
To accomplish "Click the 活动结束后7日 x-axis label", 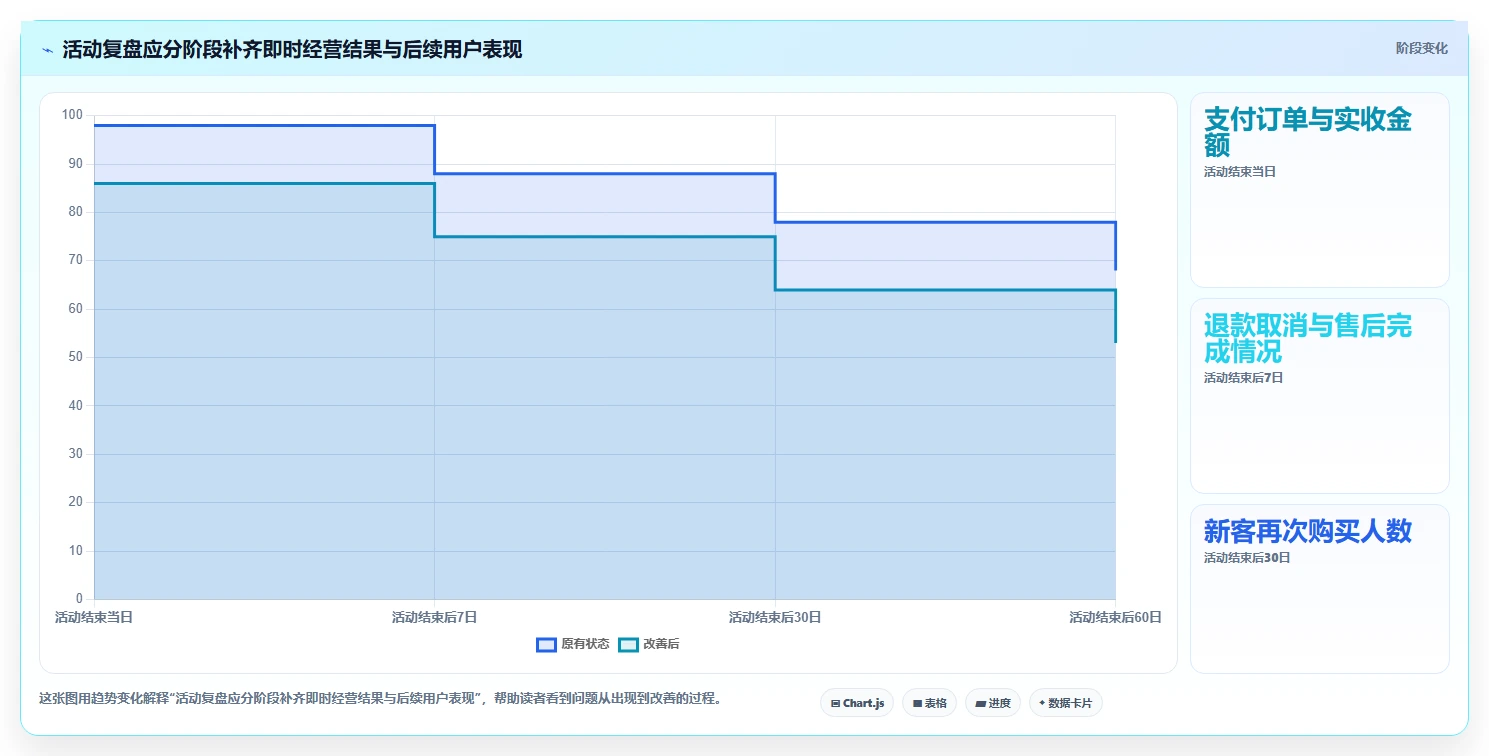I will 434,617.
